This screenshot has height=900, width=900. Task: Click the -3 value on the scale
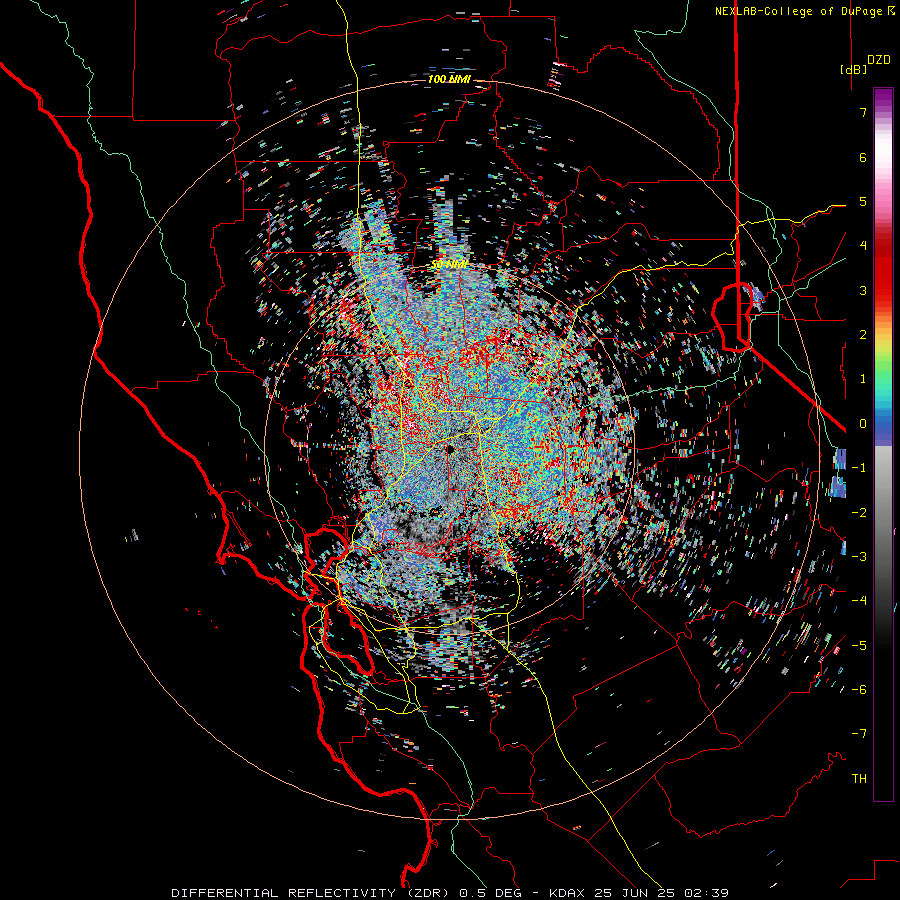click(859, 557)
